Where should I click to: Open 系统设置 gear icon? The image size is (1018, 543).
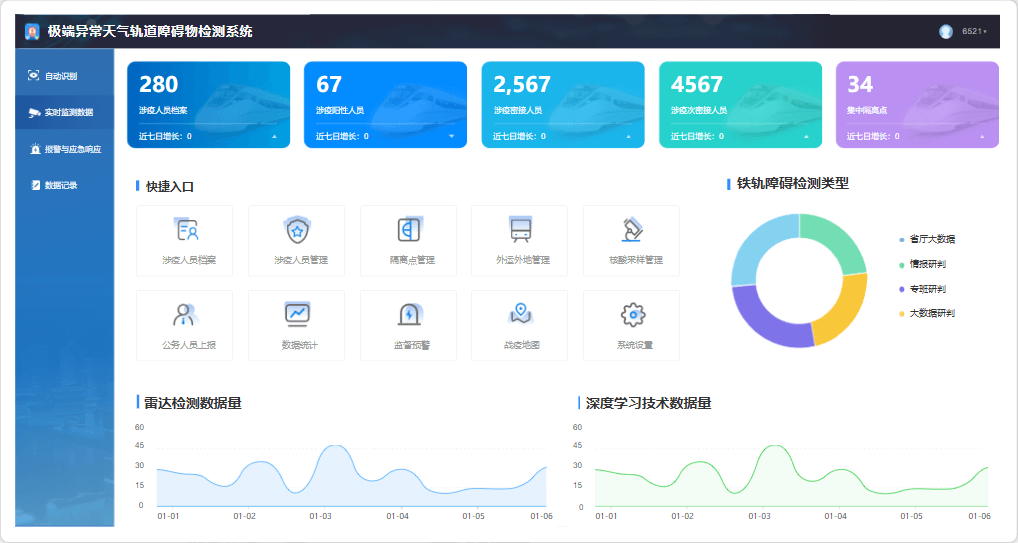pyautogui.click(x=632, y=314)
